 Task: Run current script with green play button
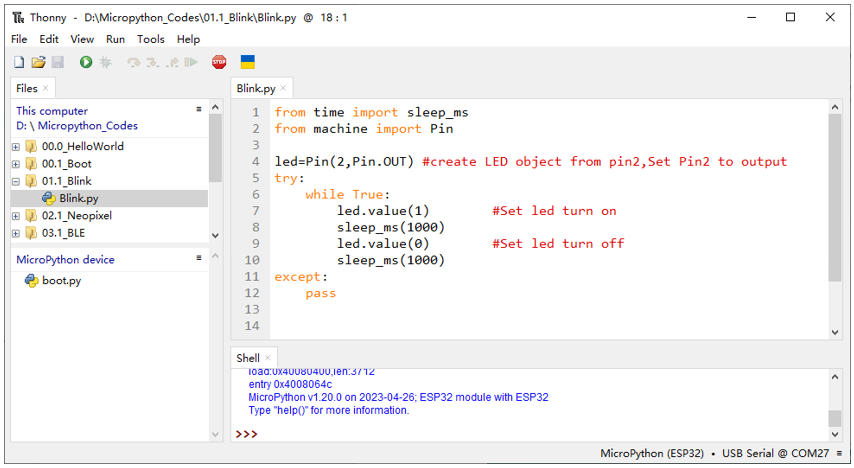point(86,62)
